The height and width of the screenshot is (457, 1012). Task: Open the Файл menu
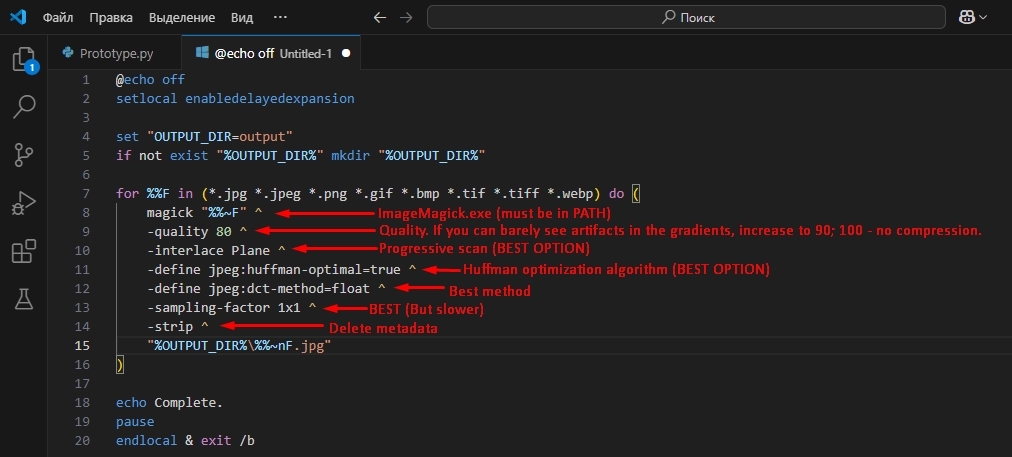pyautogui.click(x=57, y=18)
